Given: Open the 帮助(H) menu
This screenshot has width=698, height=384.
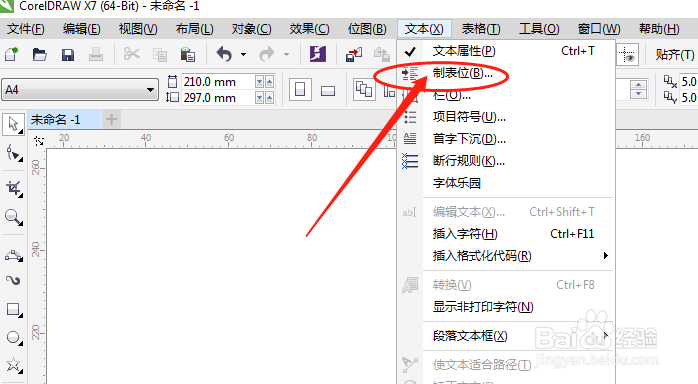Looking at the screenshot, I should pyautogui.click(x=659, y=29).
